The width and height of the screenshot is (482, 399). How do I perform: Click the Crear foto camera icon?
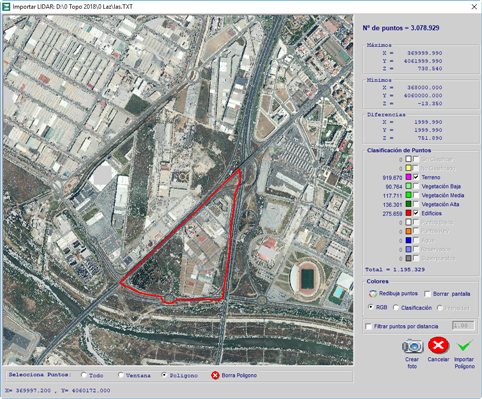[x=413, y=346]
